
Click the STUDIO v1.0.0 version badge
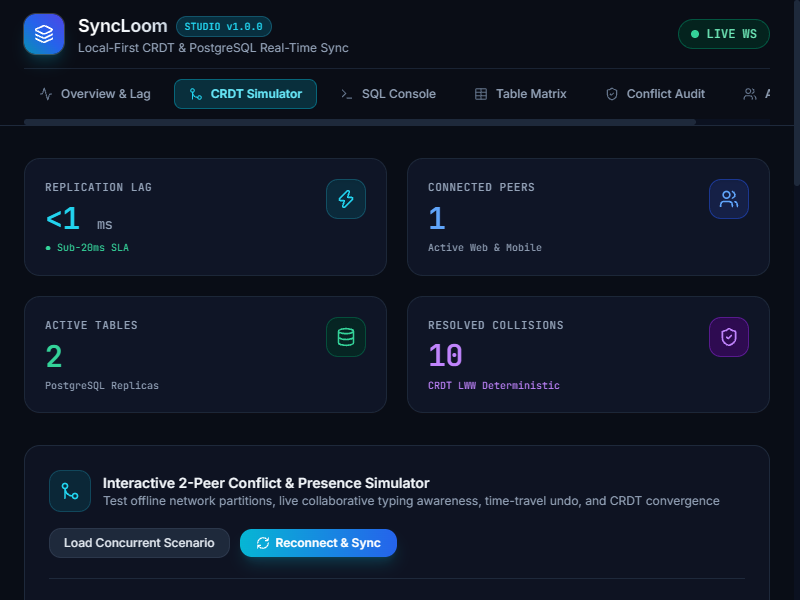pyautogui.click(x=223, y=27)
